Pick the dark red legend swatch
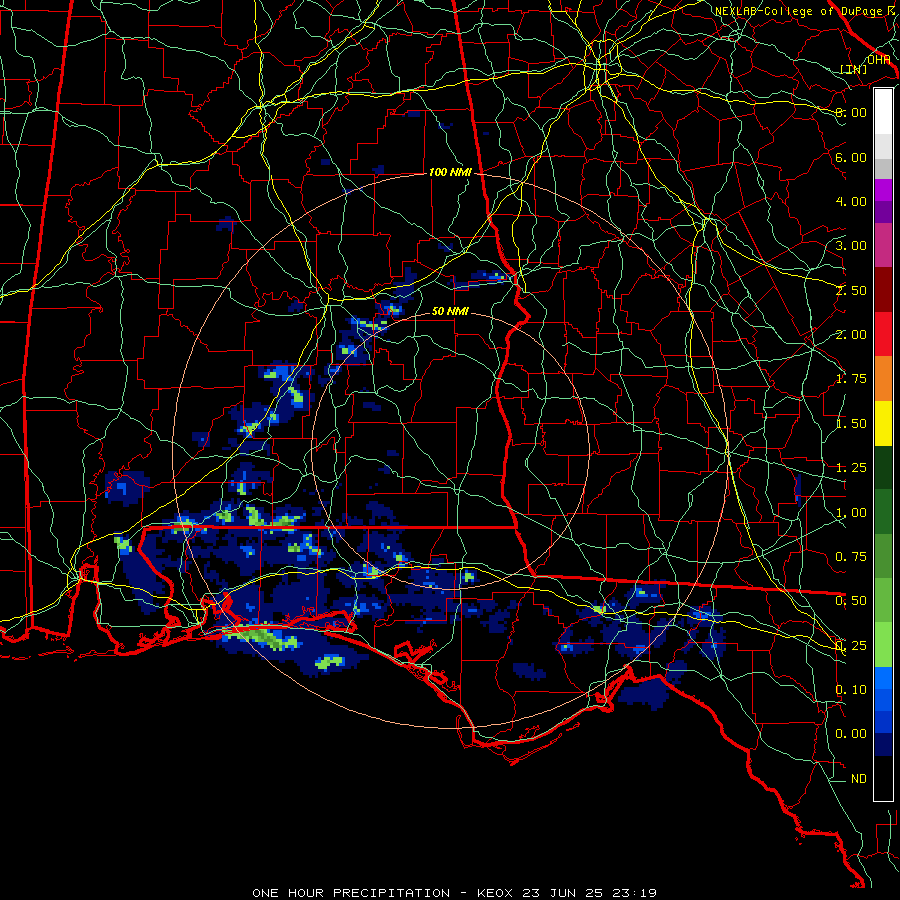This screenshot has width=900, height=900. click(x=883, y=290)
